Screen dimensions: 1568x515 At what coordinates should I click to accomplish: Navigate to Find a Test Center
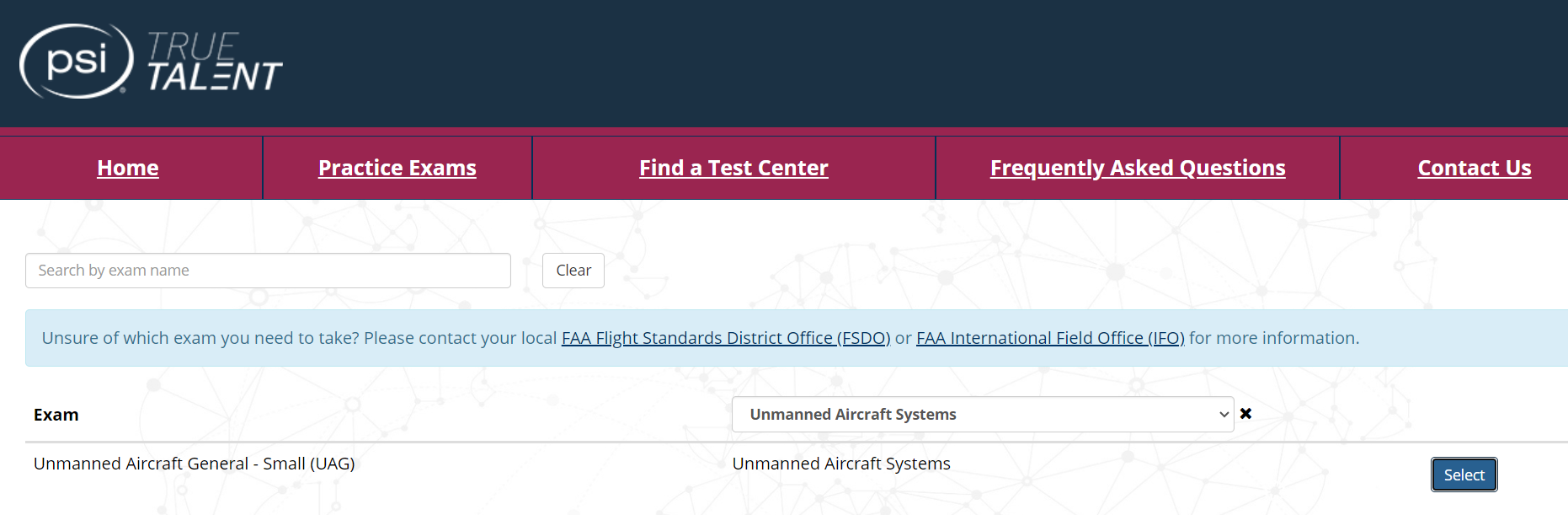733,168
